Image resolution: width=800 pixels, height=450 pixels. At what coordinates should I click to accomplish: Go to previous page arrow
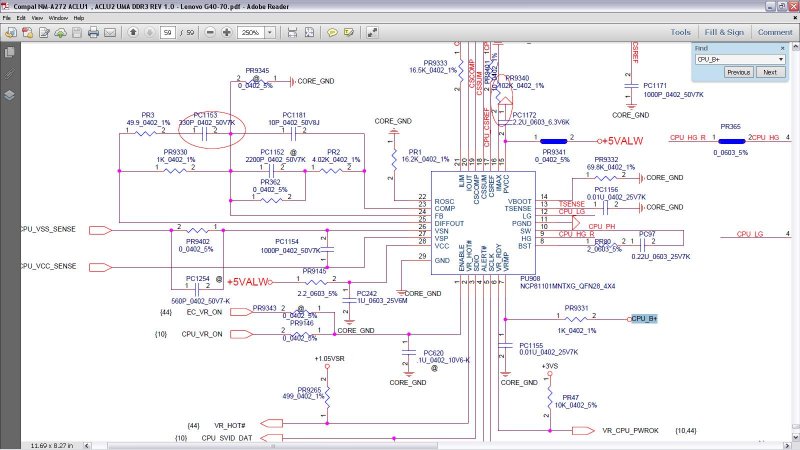pos(133,32)
